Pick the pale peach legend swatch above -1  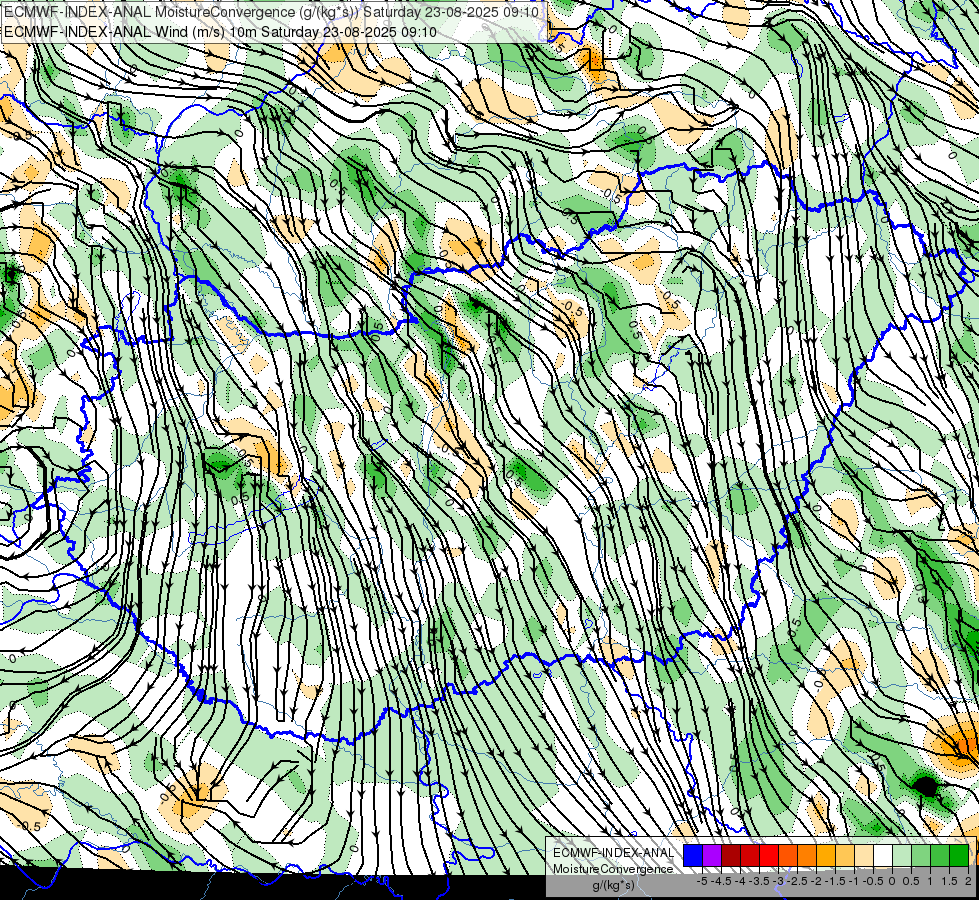coord(864,855)
